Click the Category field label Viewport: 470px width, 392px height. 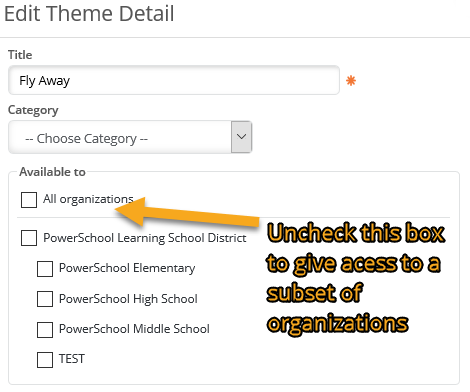33,110
